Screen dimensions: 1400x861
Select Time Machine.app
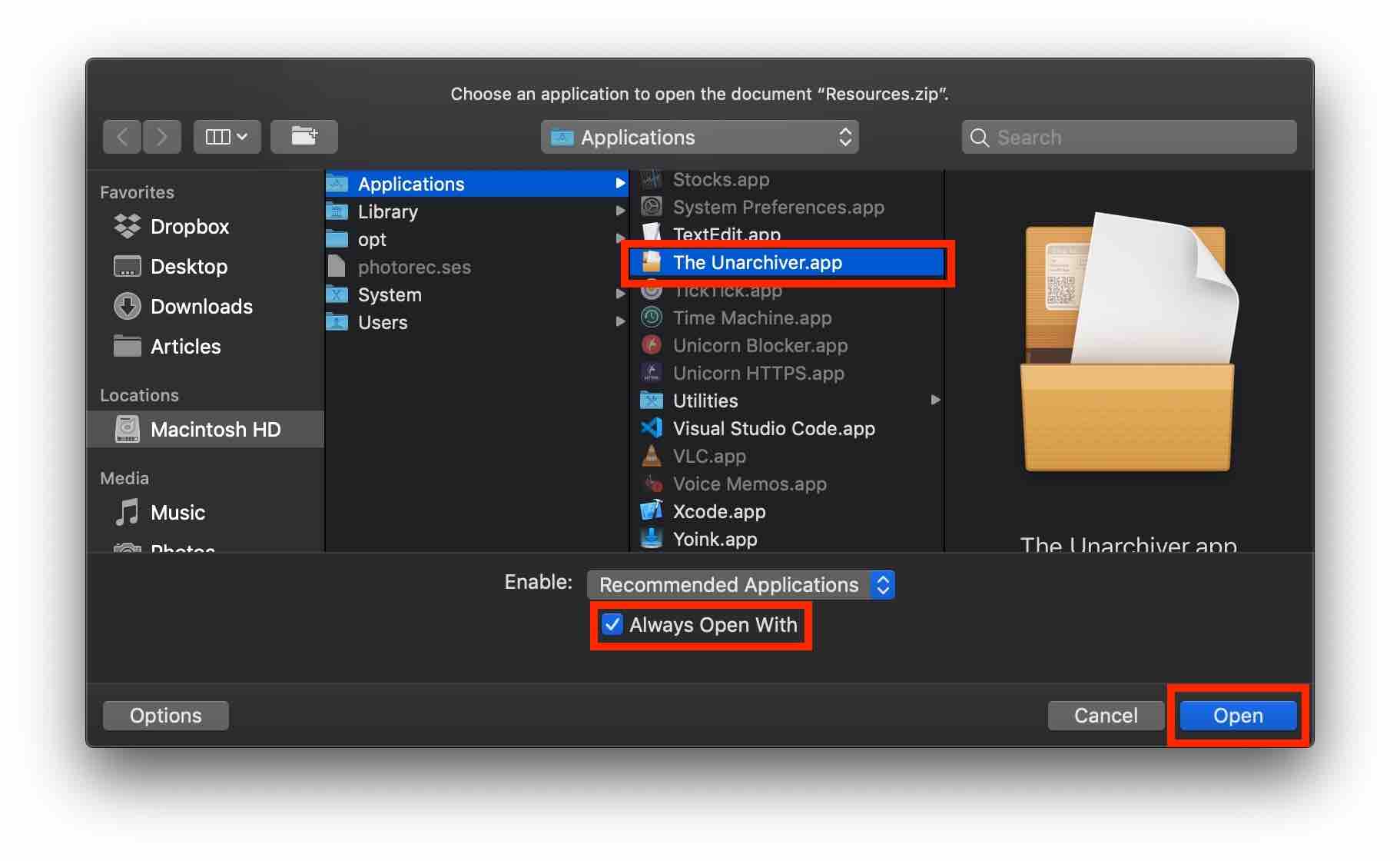tap(787, 317)
